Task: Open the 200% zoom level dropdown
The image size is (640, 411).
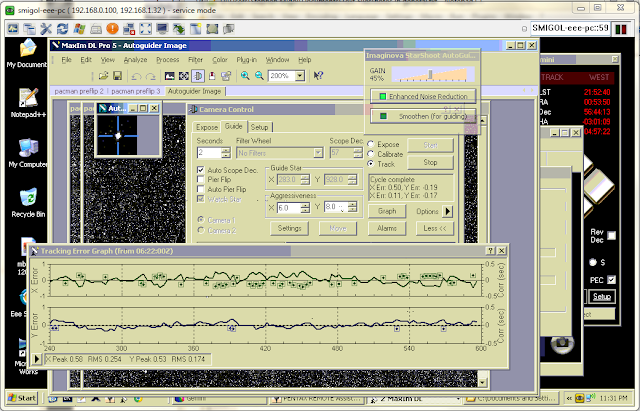Action: tap(299, 76)
